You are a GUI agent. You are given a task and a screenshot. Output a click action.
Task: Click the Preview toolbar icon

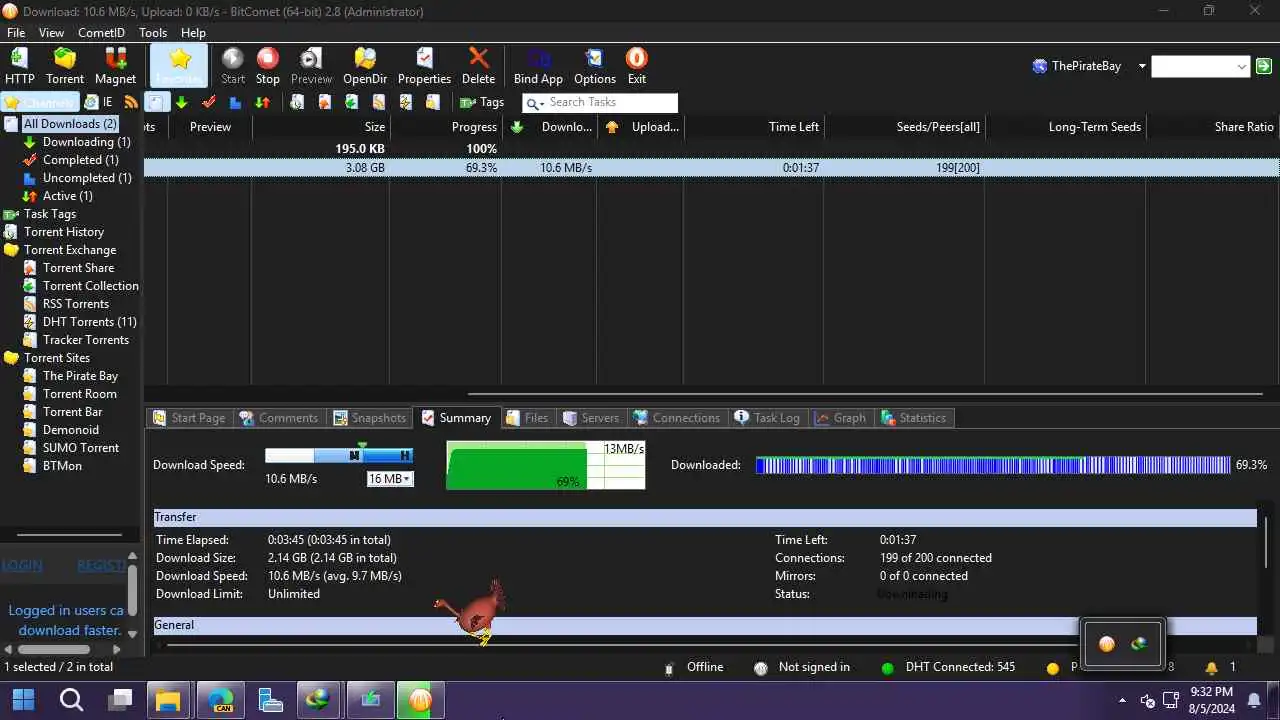(311, 66)
